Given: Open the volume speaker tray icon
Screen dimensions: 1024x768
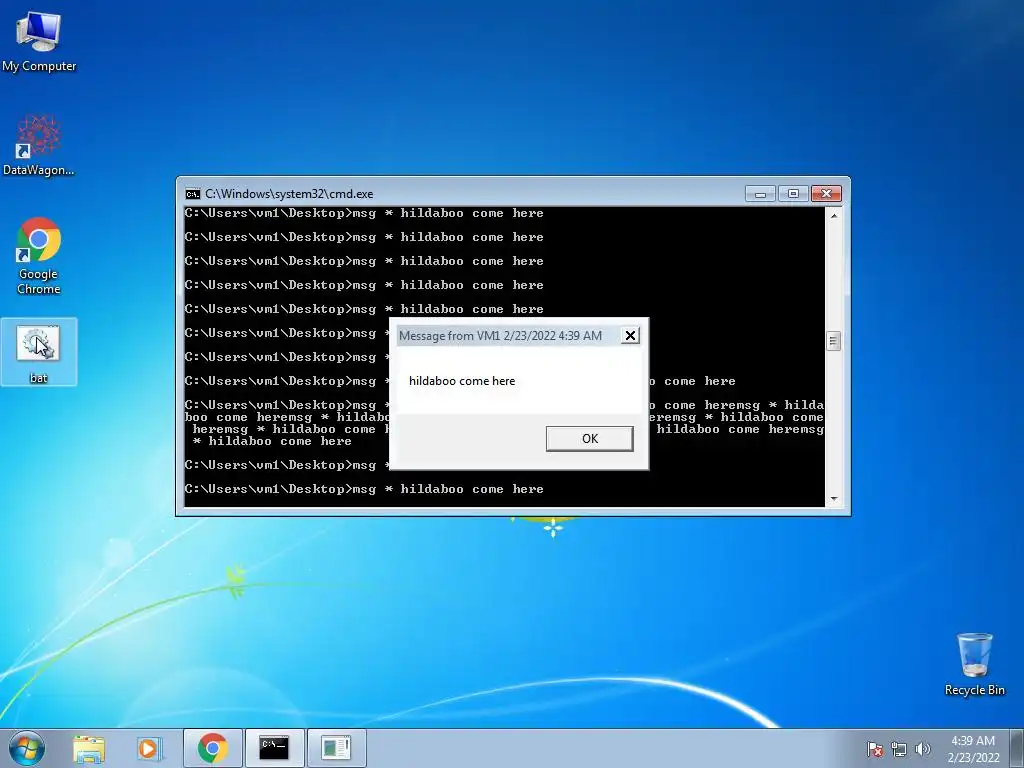Looking at the screenshot, I should (x=922, y=749).
